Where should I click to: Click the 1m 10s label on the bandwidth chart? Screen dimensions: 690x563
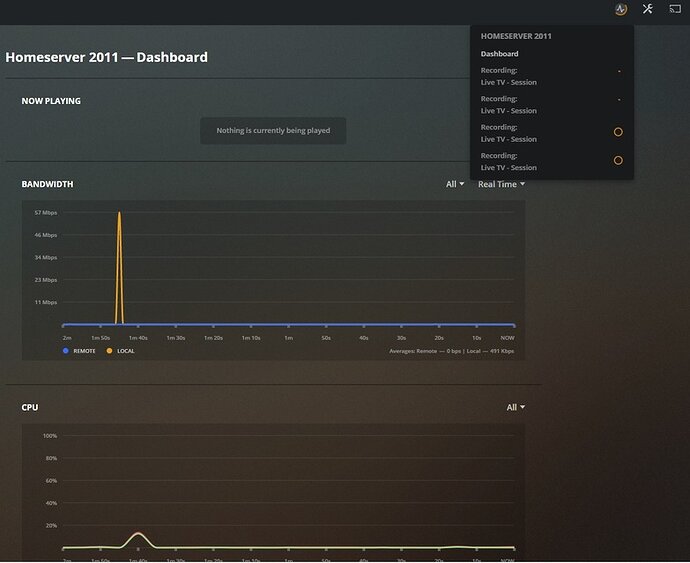(x=251, y=338)
